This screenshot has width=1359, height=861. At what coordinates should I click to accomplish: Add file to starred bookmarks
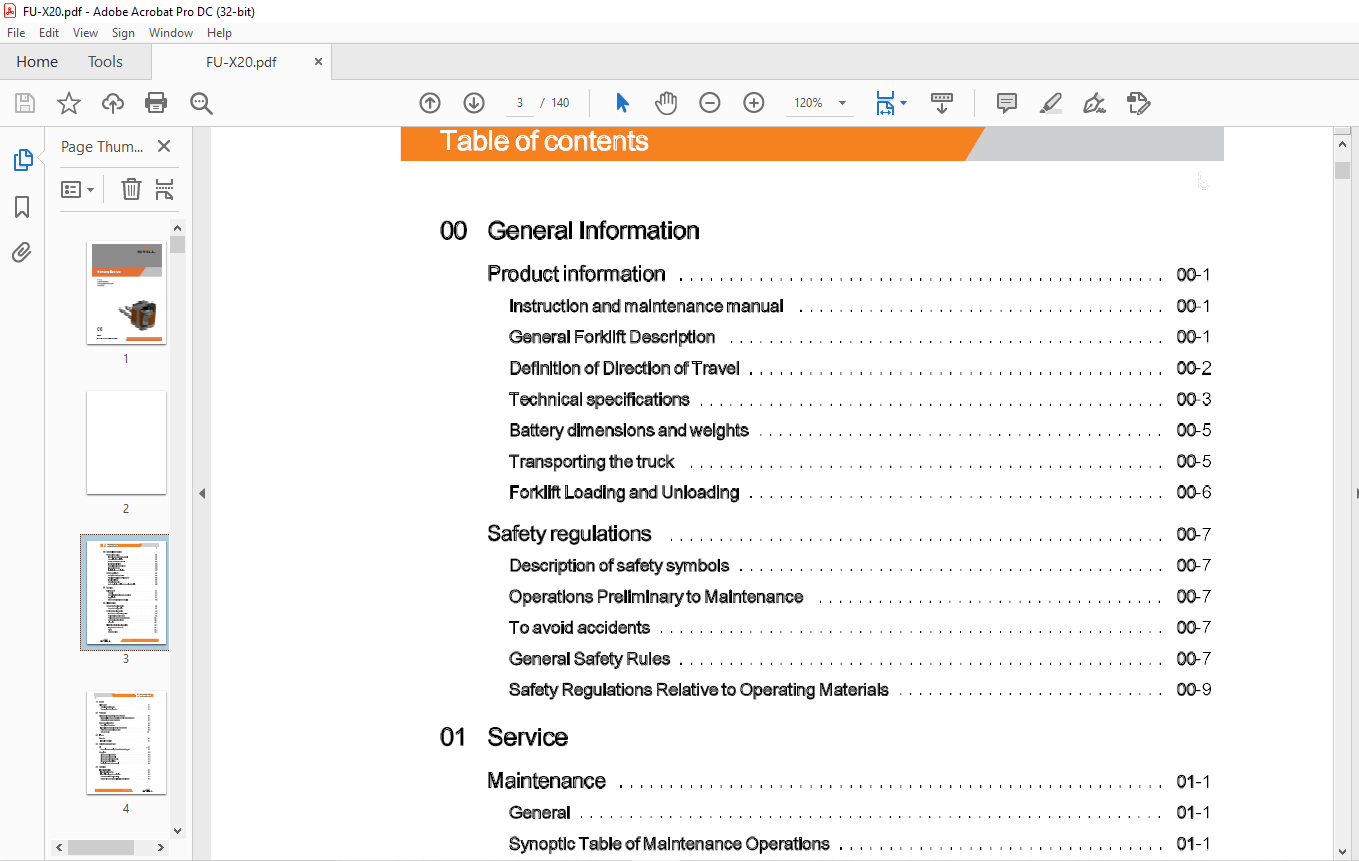pyautogui.click(x=69, y=103)
